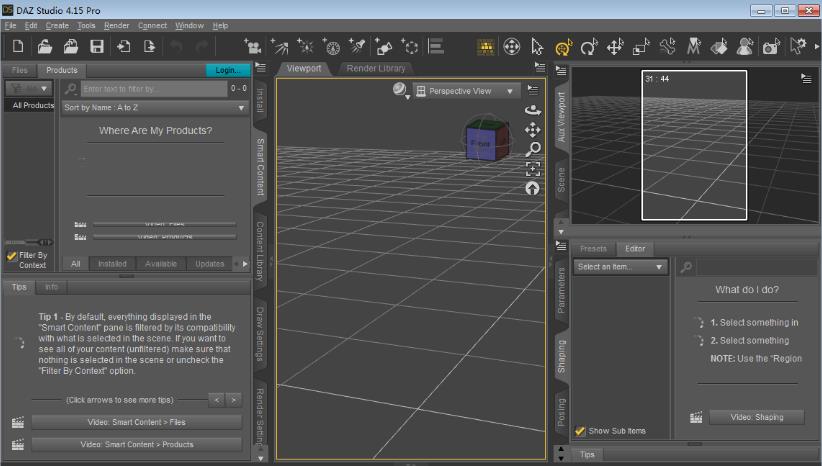
Task: Open the Edit menu
Action: coord(31,25)
